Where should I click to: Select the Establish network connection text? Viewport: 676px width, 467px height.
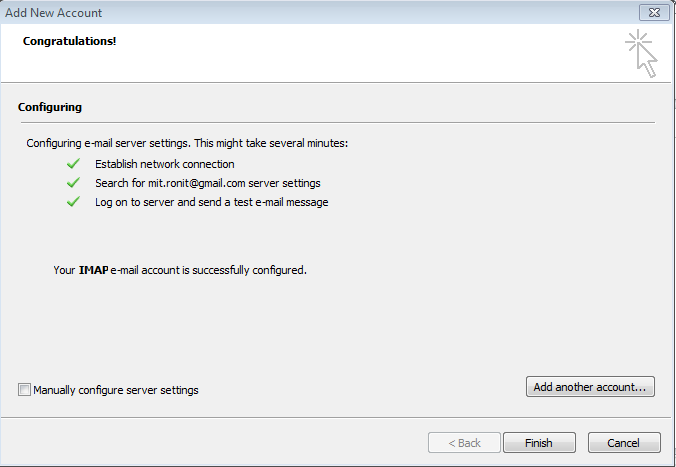[x=165, y=164]
